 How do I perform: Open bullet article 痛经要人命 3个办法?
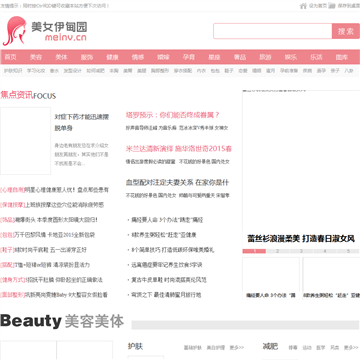tap(167, 220)
